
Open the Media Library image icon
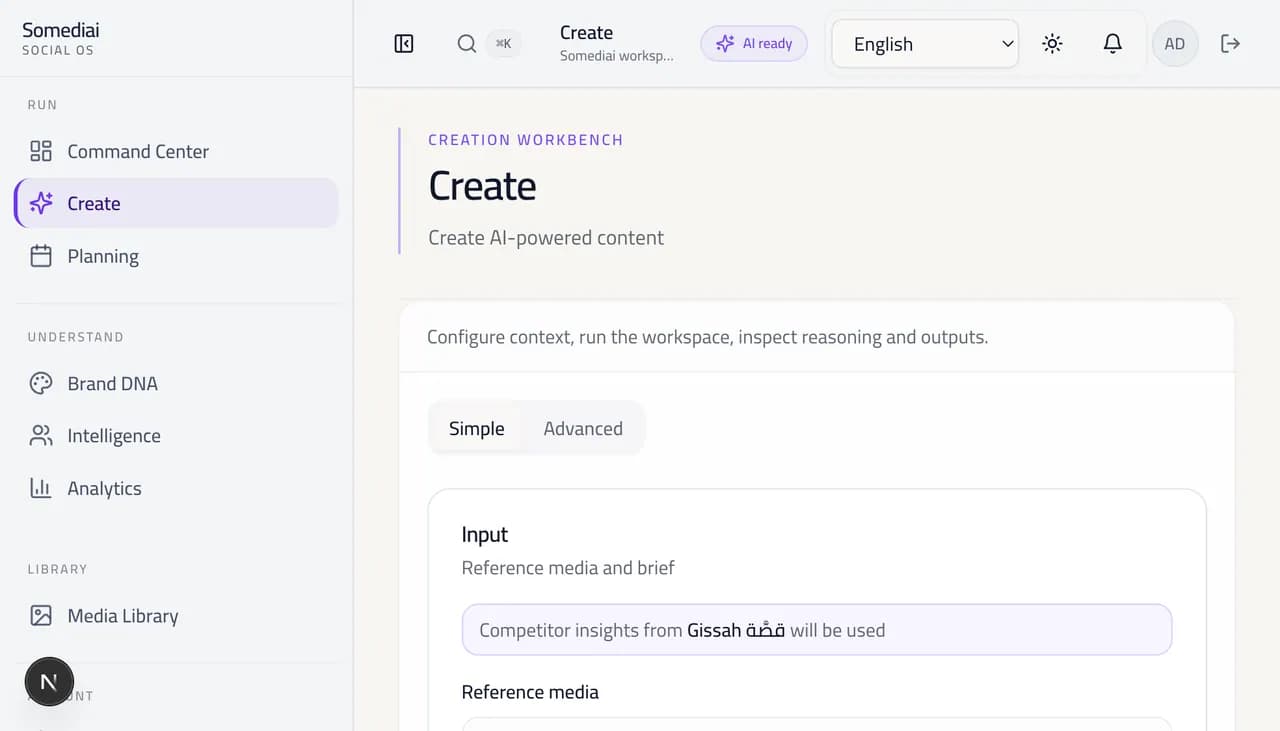tap(40, 615)
